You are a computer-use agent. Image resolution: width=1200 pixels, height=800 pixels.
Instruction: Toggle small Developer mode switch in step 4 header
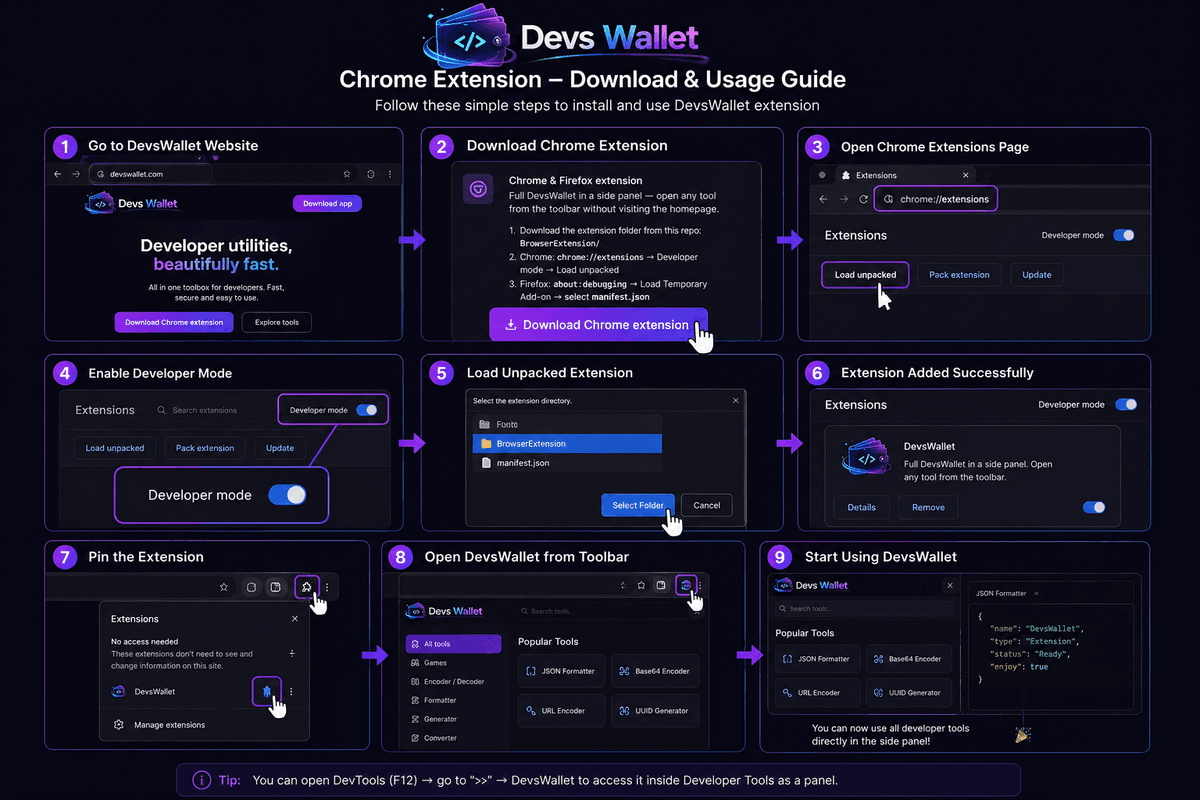coord(367,410)
